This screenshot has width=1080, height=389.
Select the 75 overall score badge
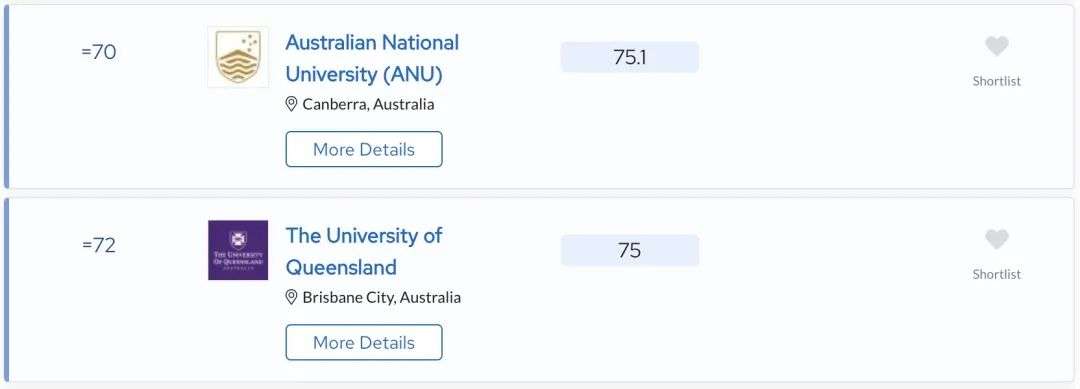click(x=630, y=250)
